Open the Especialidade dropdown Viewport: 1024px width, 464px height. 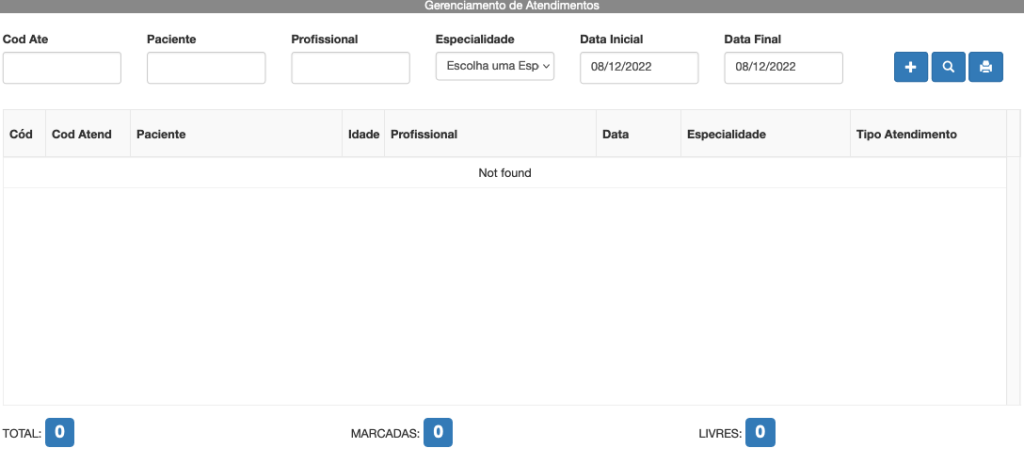494,67
